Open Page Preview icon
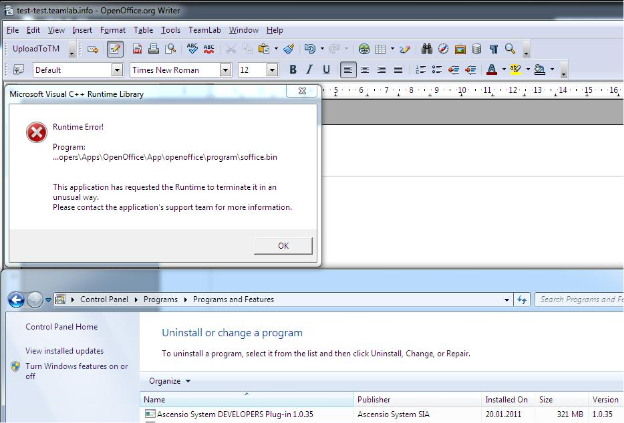Screen dimensions: 624x423 [x=170, y=49]
